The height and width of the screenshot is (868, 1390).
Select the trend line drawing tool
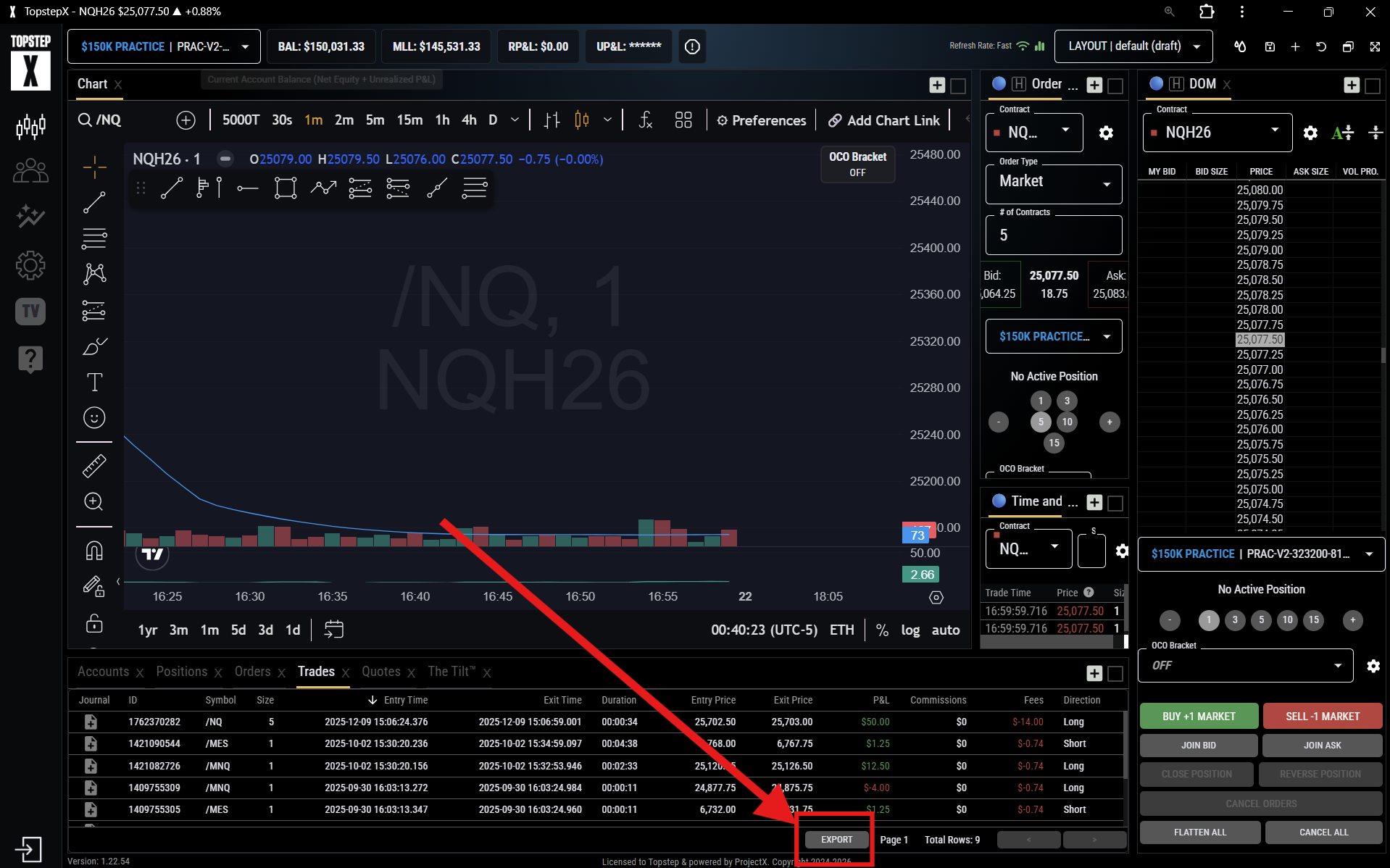93,202
